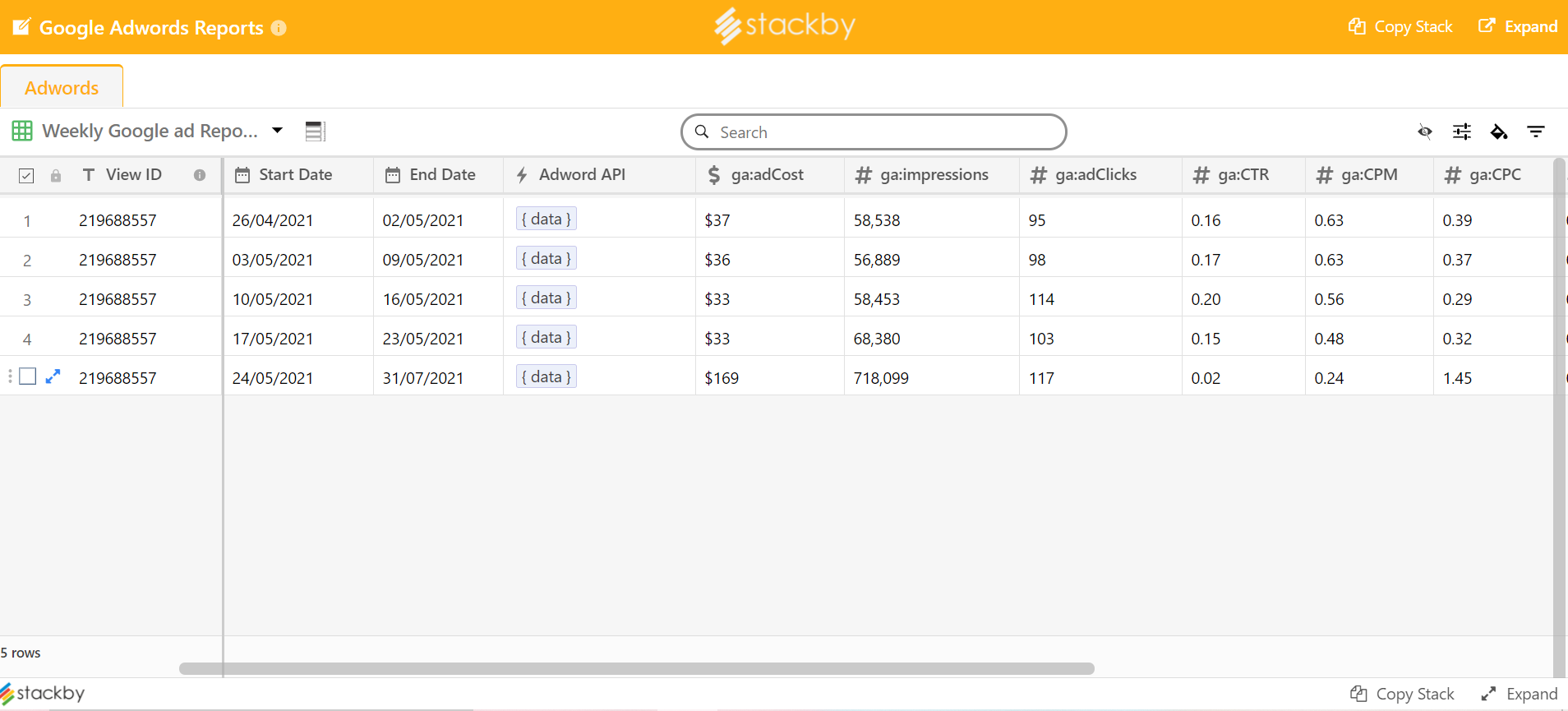Click the View ID column header
Screen dimensions: 1568x711
pos(133,174)
